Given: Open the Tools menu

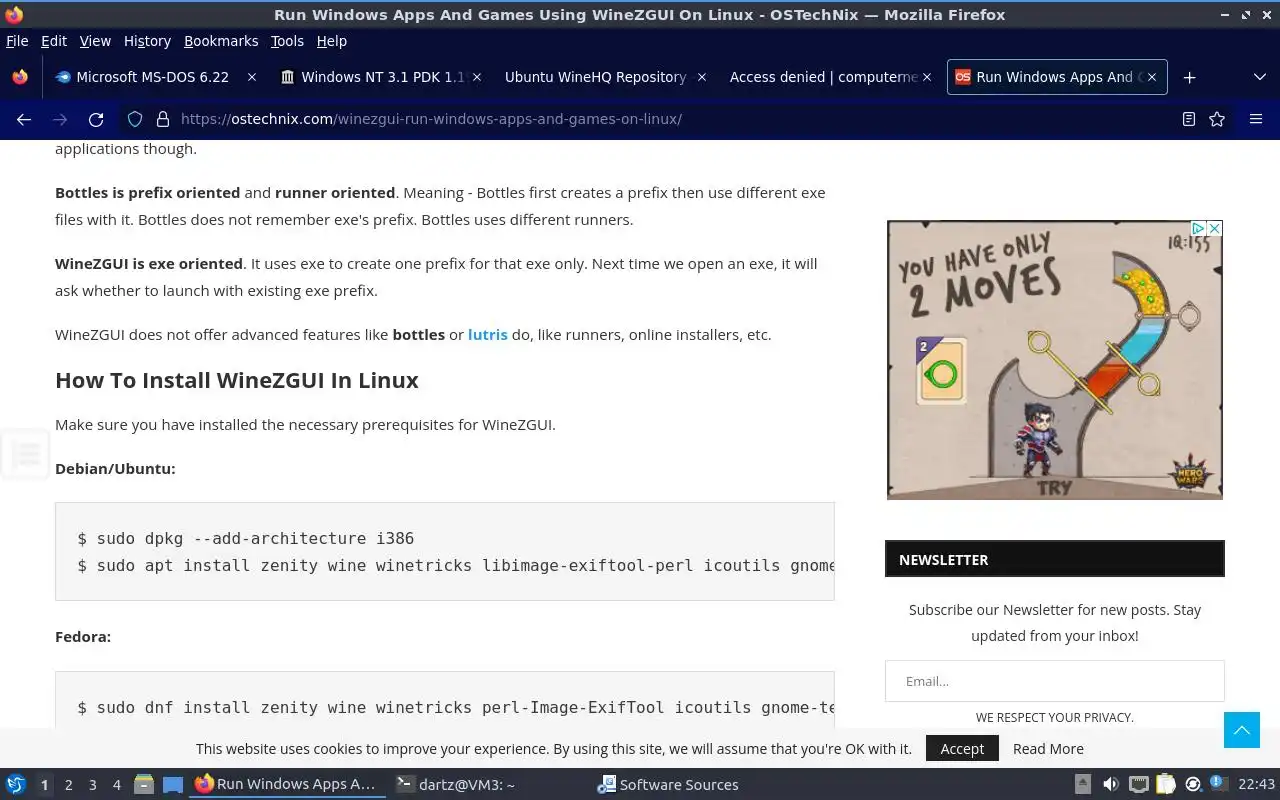Looking at the screenshot, I should pyautogui.click(x=287, y=41).
